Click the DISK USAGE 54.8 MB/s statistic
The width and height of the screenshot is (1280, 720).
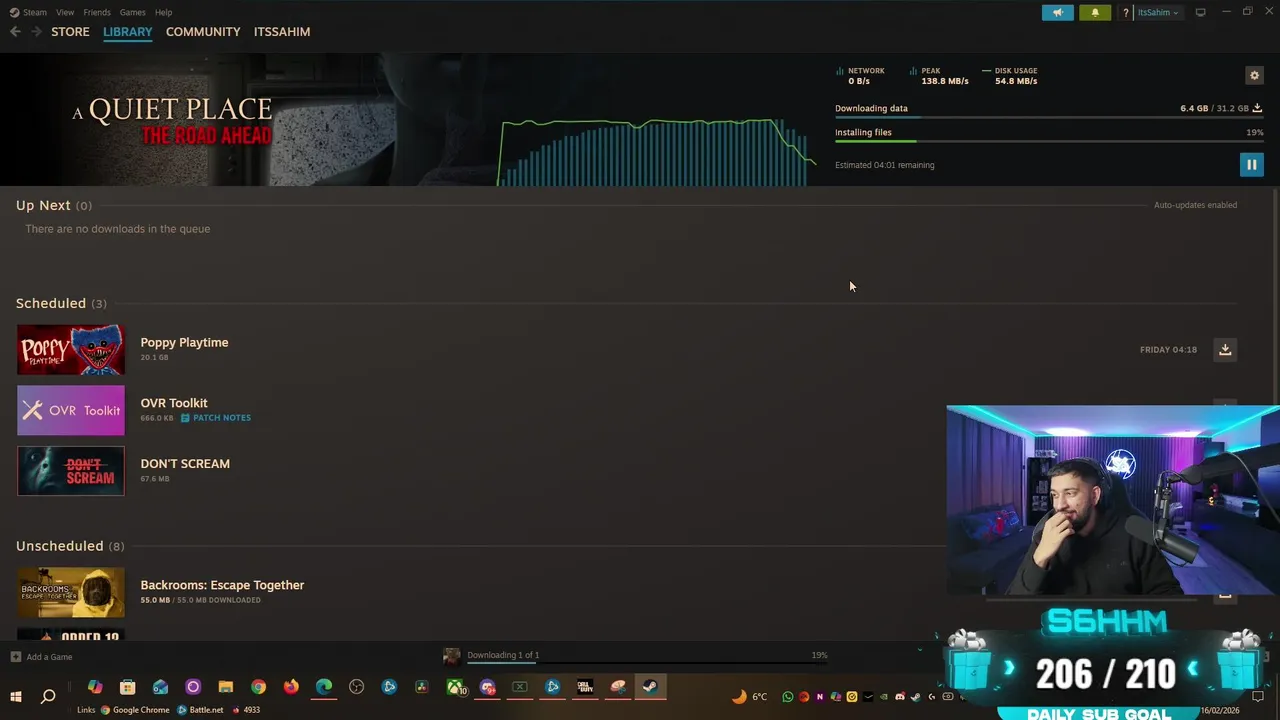click(x=1010, y=76)
